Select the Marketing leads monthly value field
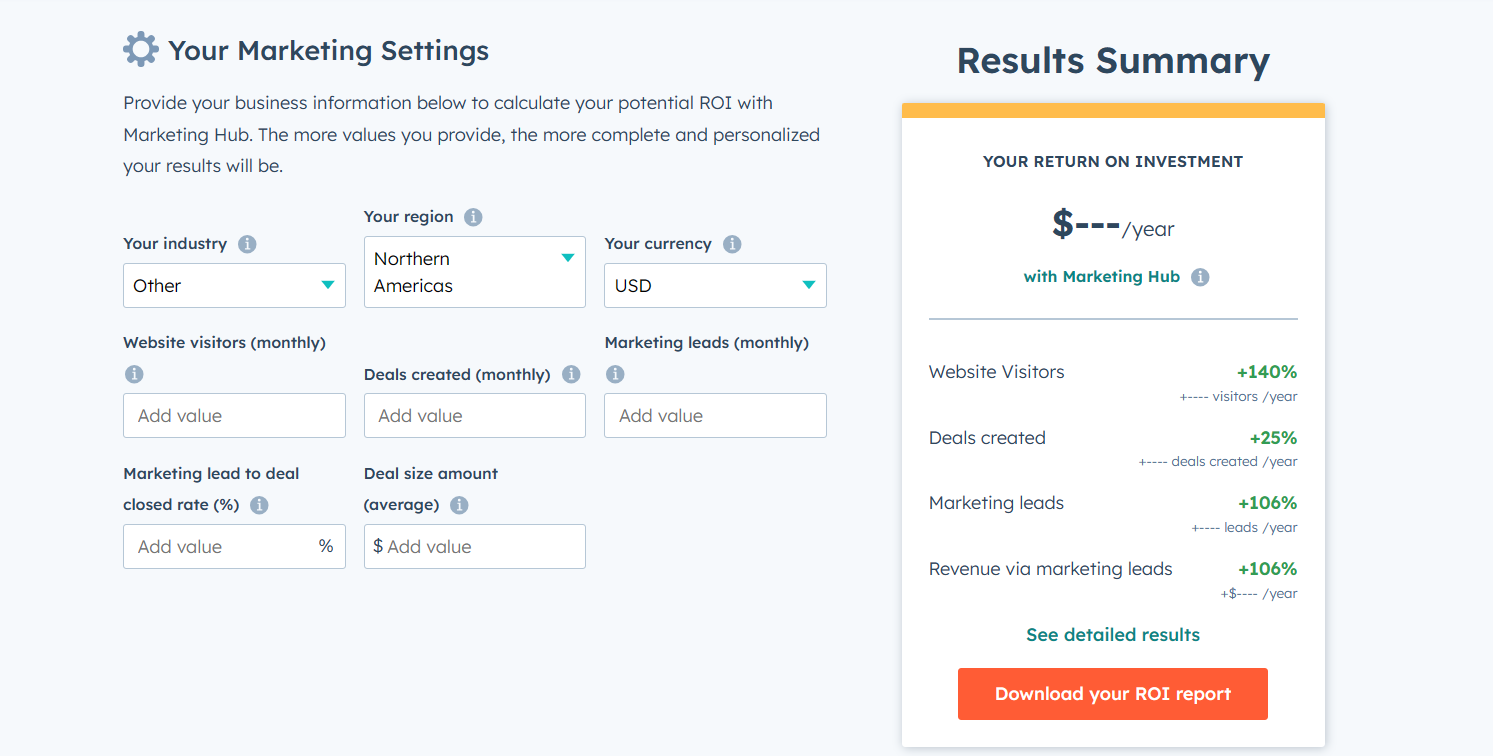The height and width of the screenshot is (756, 1493). click(715, 415)
